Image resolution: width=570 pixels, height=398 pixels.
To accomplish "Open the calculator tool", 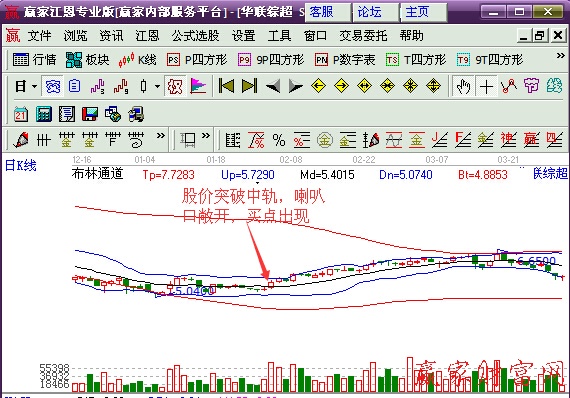I will click(44, 114).
